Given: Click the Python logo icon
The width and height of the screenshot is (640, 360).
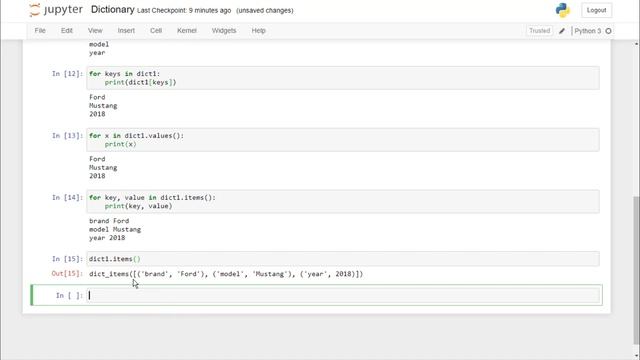Looking at the screenshot, I should tap(562, 10).
